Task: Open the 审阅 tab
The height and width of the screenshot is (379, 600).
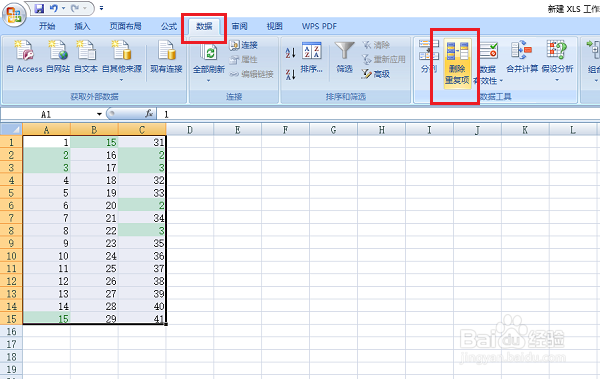Action: [x=240, y=26]
